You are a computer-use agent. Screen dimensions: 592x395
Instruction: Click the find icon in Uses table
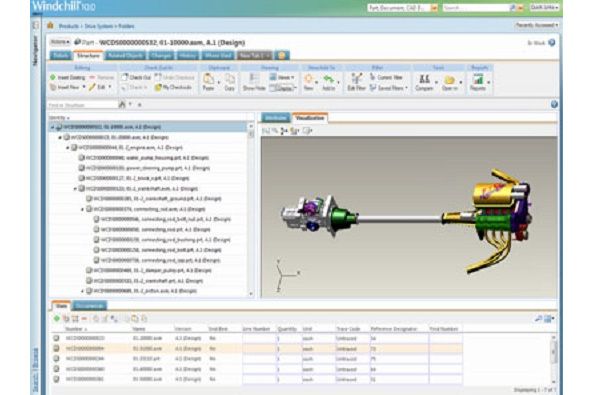(538, 319)
